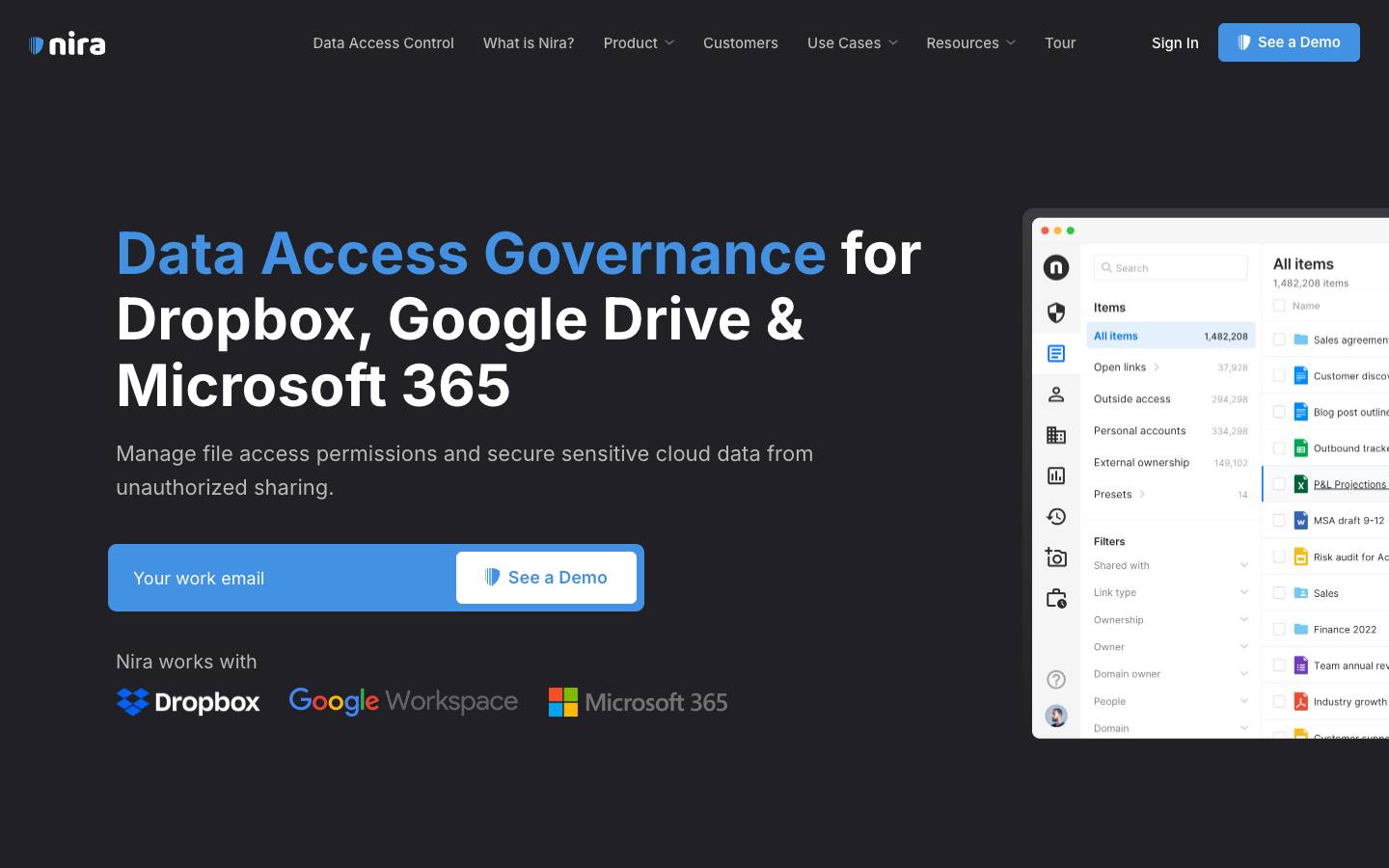Open the Tour nav item
This screenshot has height=868, width=1389.
tap(1060, 43)
